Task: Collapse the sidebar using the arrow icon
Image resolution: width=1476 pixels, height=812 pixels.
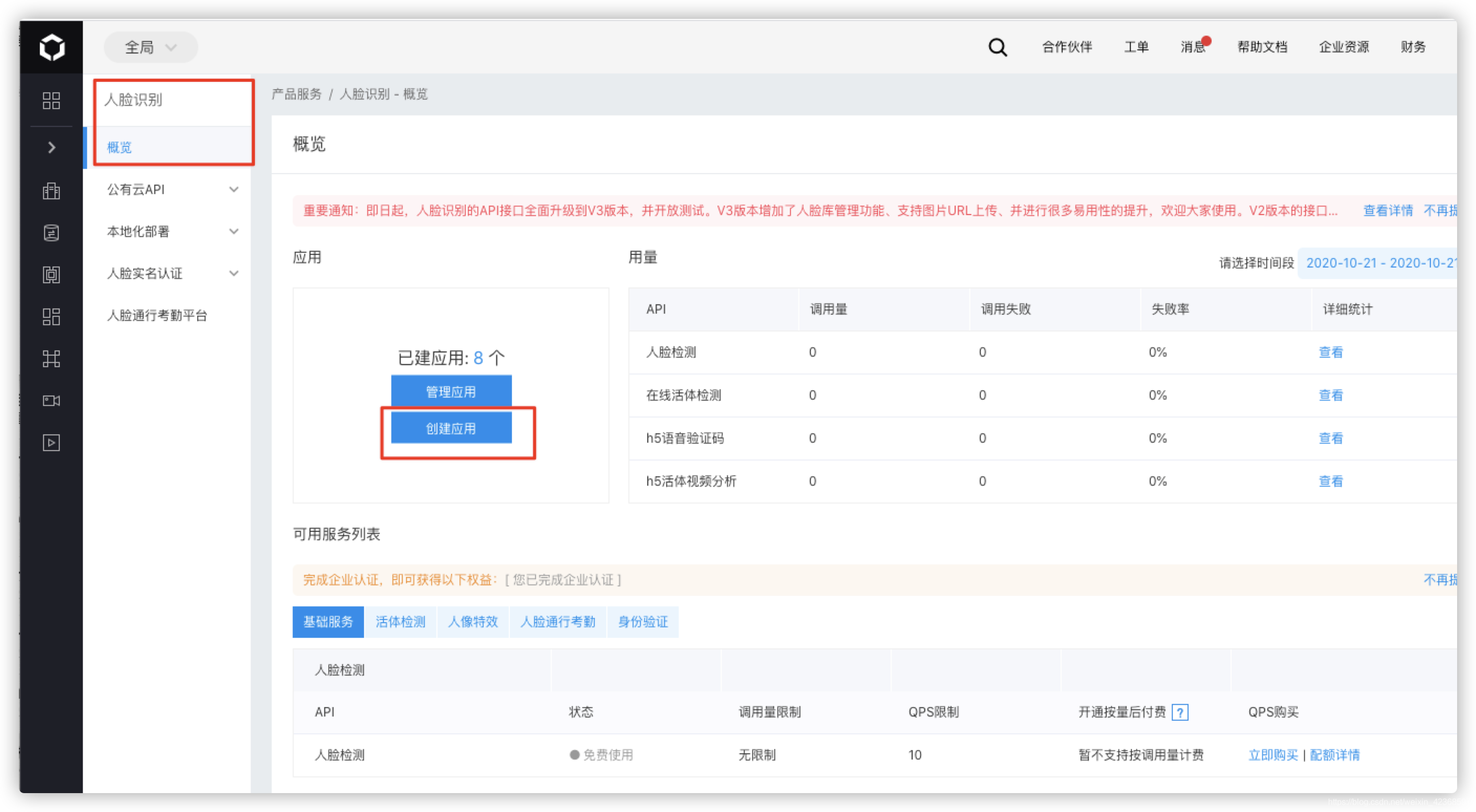Action: [51, 147]
